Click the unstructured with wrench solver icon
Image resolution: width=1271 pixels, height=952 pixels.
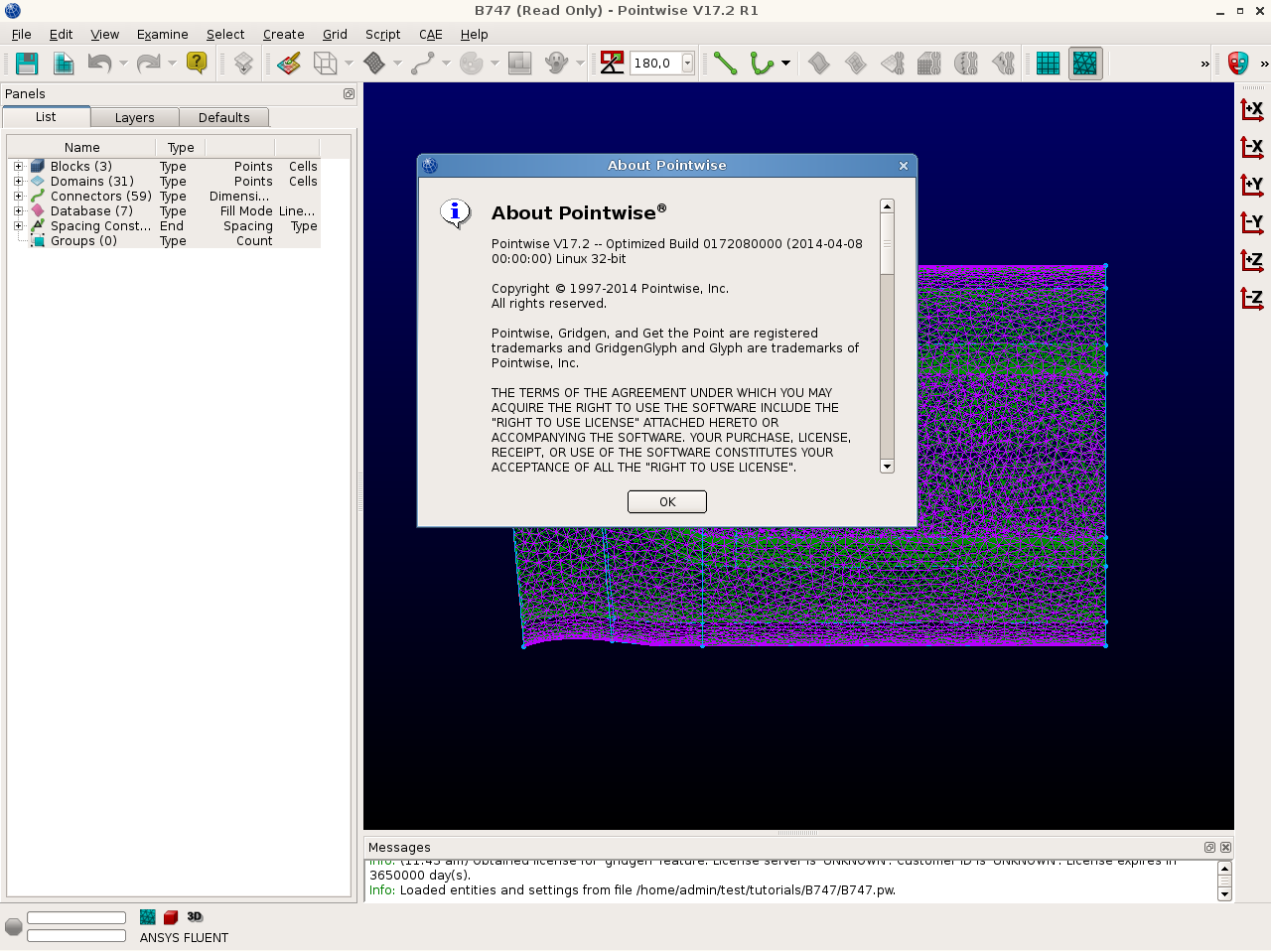(x=1004, y=64)
